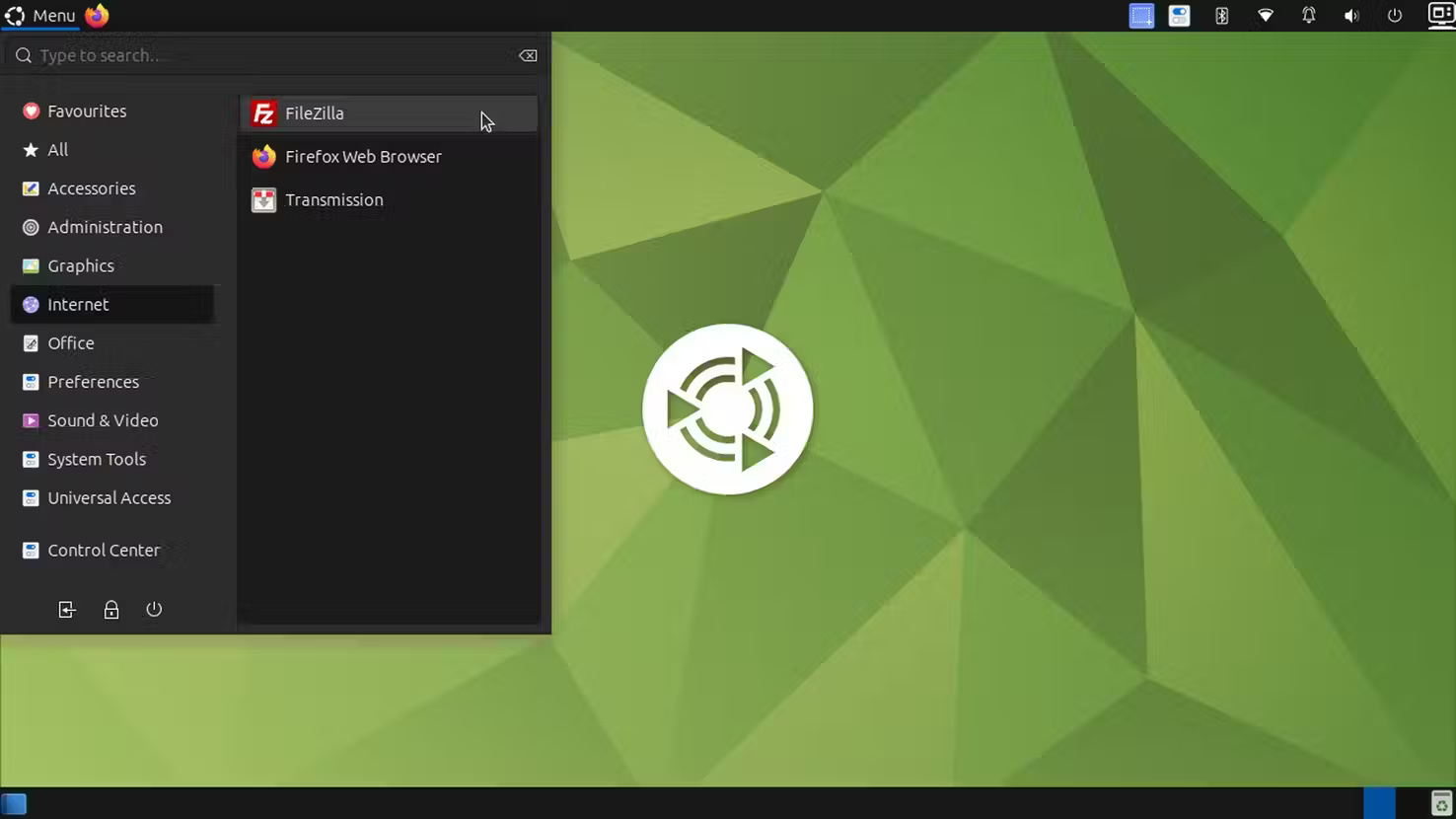Open the Control Center

click(x=104, y=550)
